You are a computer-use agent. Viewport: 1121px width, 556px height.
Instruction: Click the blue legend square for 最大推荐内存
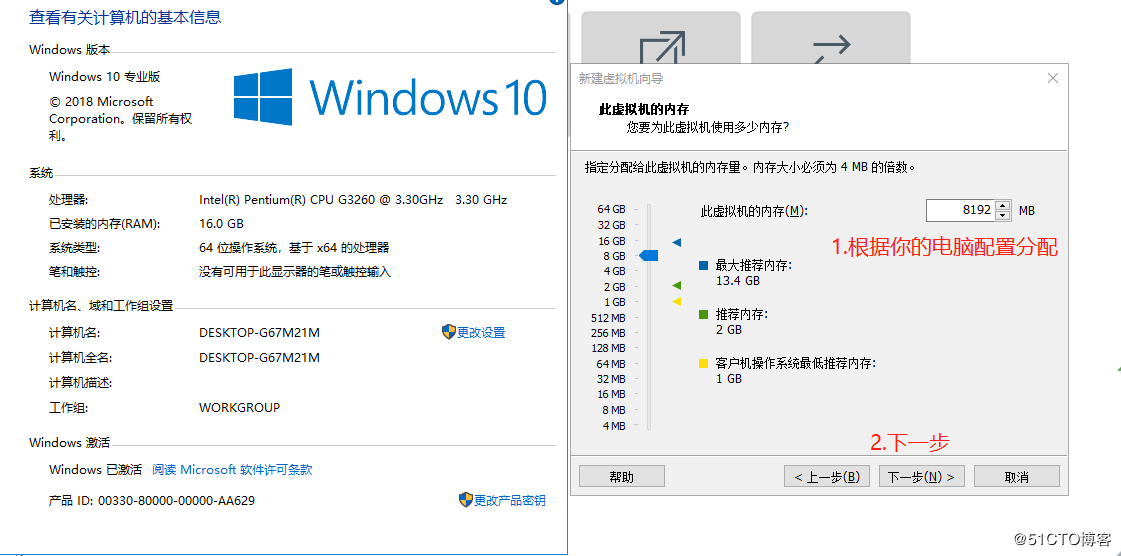point(703,266)
